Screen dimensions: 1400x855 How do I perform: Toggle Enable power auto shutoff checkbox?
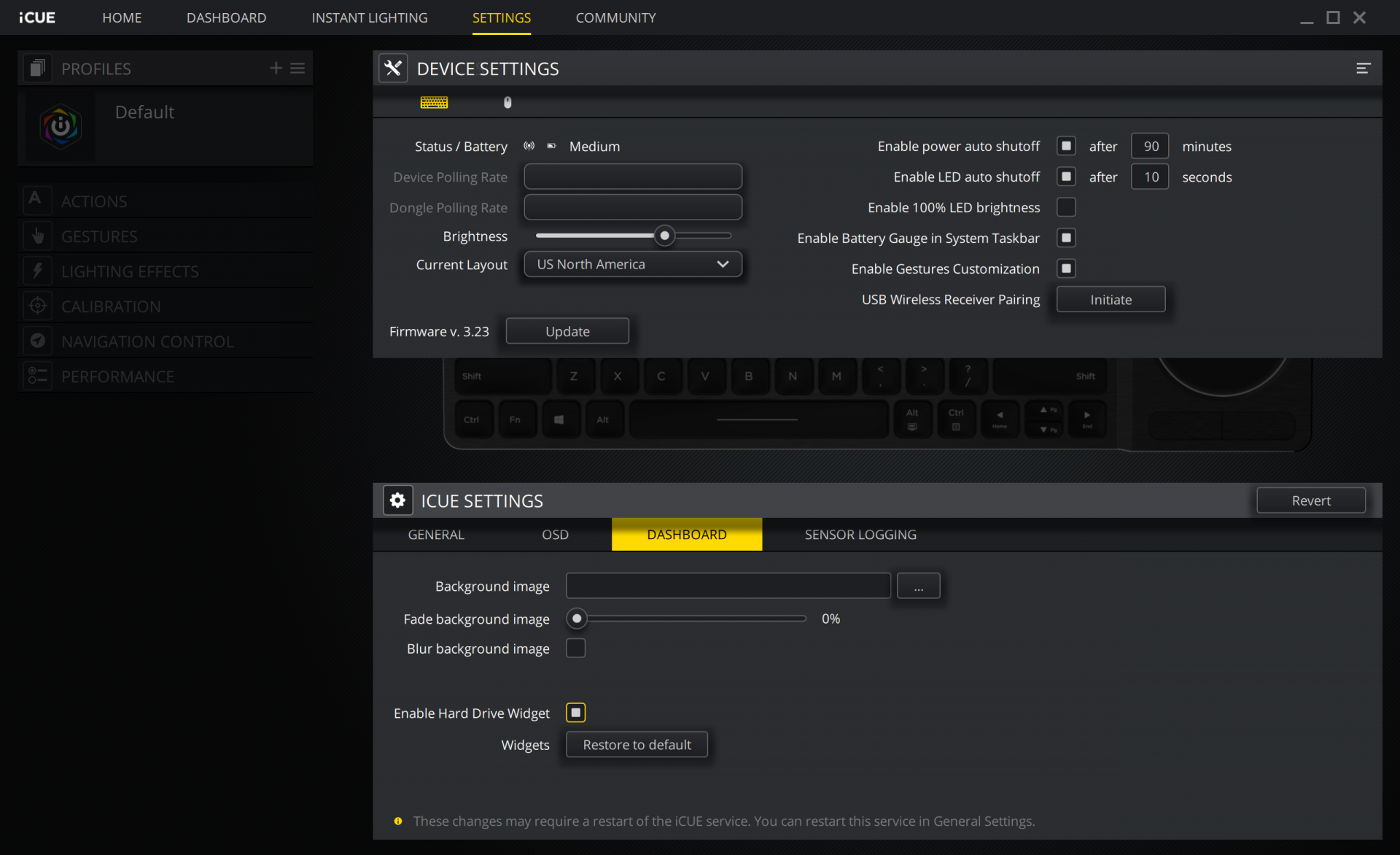1066,146
